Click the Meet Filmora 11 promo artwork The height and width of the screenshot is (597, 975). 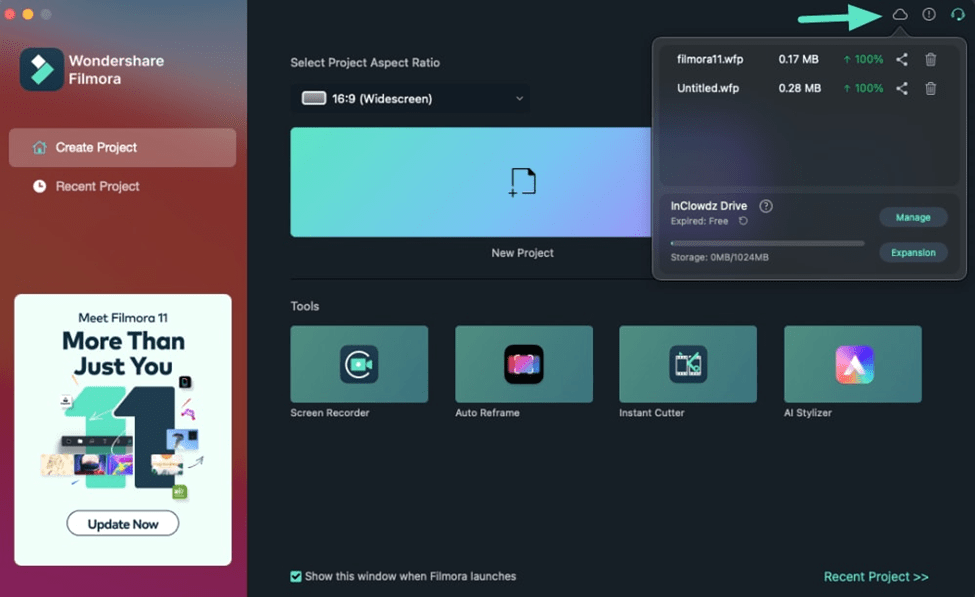click(x=123, y=438)
